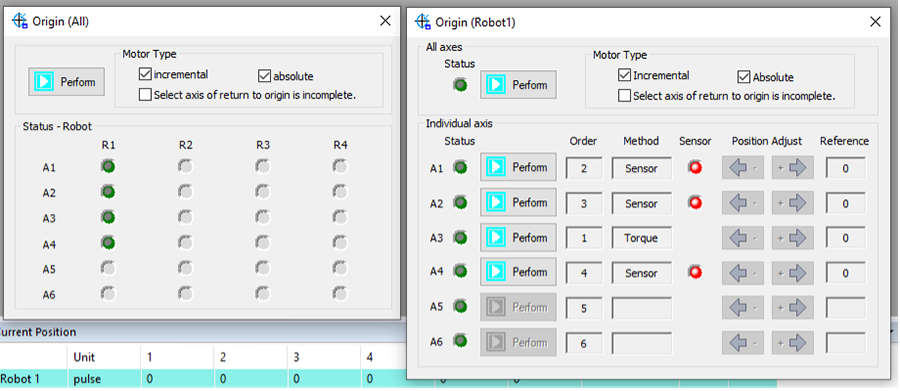Screen dimensions: 900x391
Task: Toggle absolute checkbox in Origin (All)
Action: pos(265,76)
